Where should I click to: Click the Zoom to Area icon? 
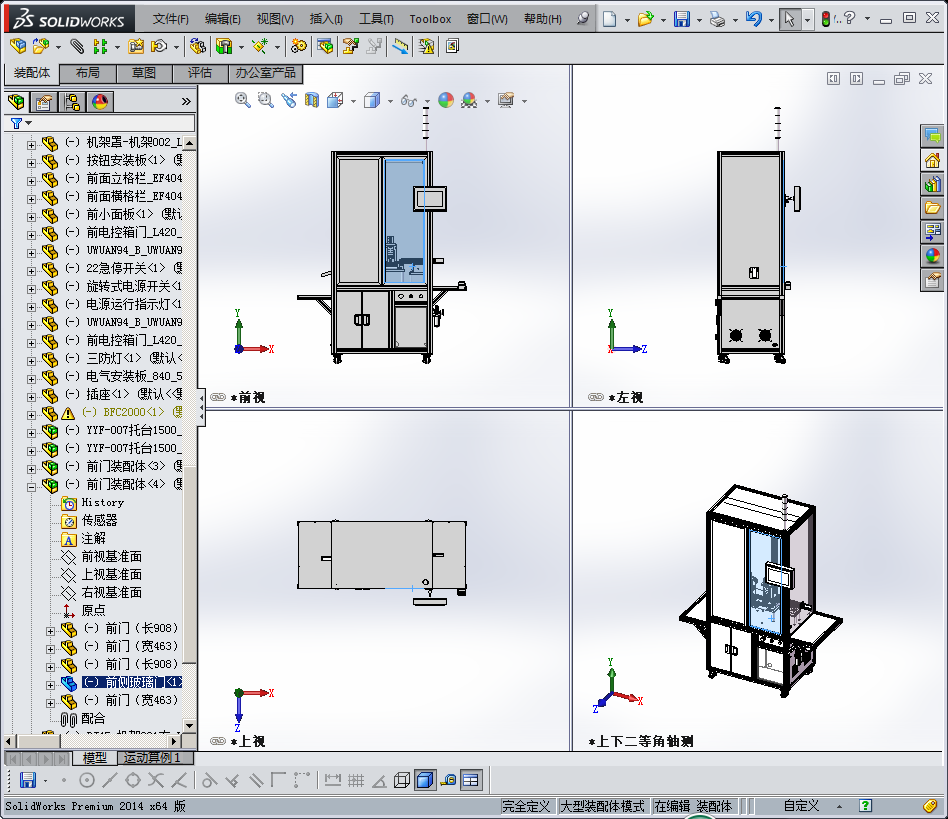[x=264, y=100]
